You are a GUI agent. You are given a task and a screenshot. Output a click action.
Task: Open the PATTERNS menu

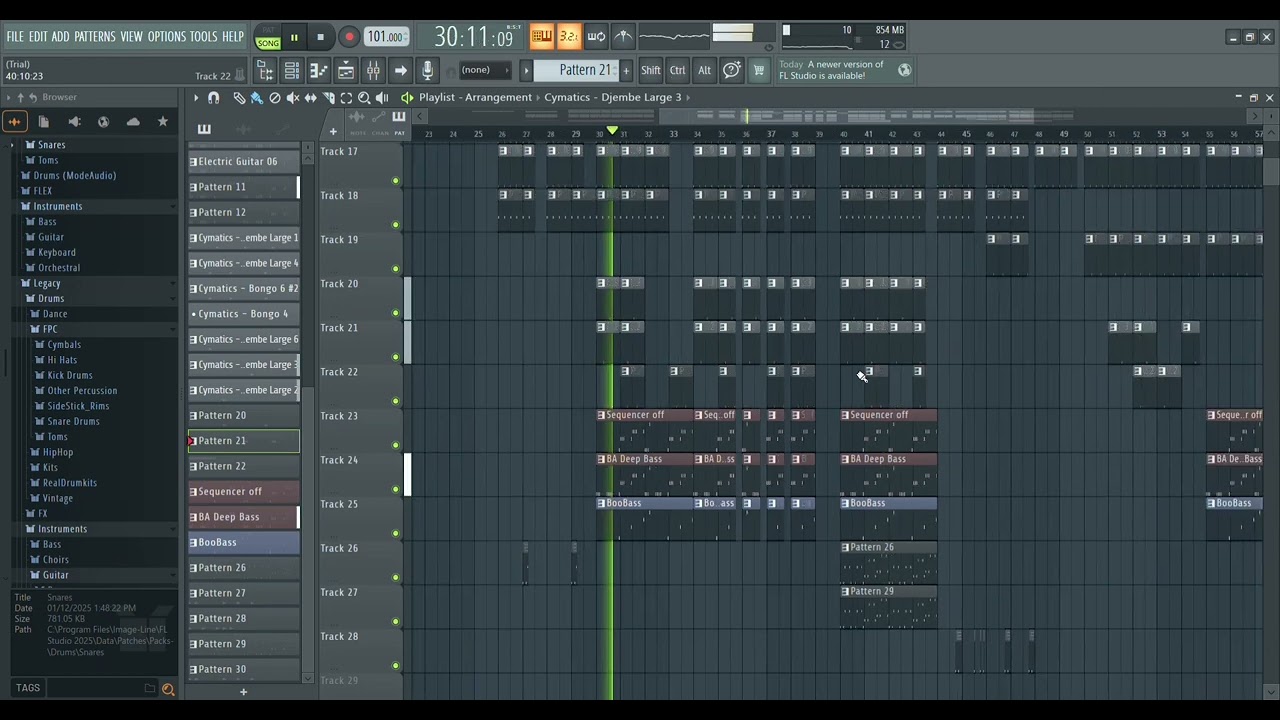tap(94, 37)
